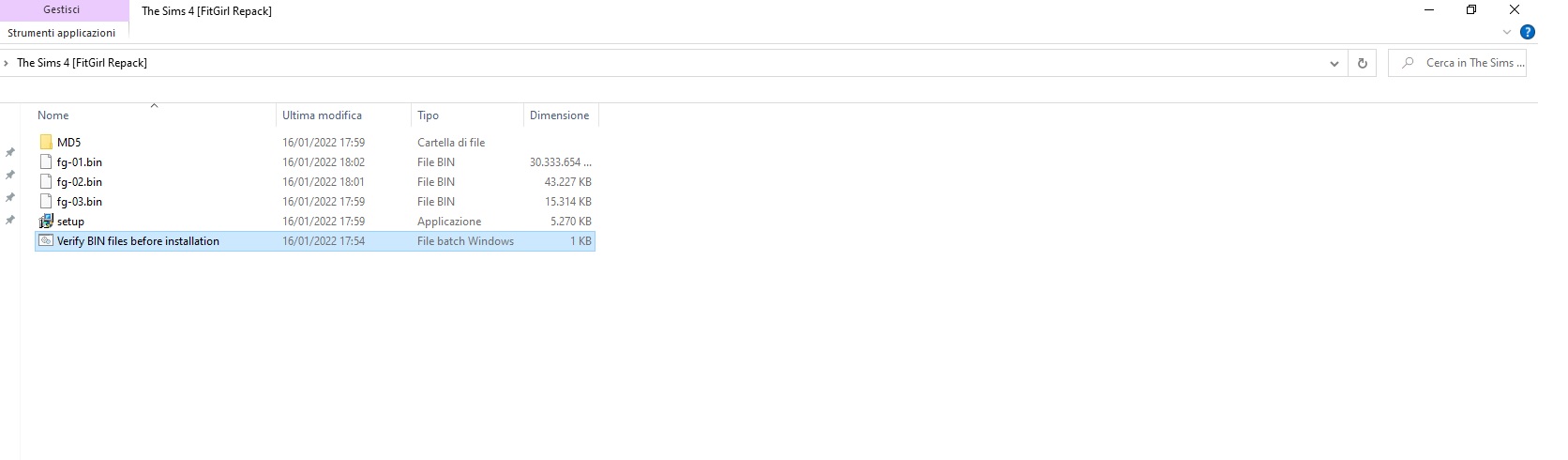Select the Verify BIN batch file icon
Image resolution: width=1568 pixels, height=460 pixels.
[x=46, y=241]
